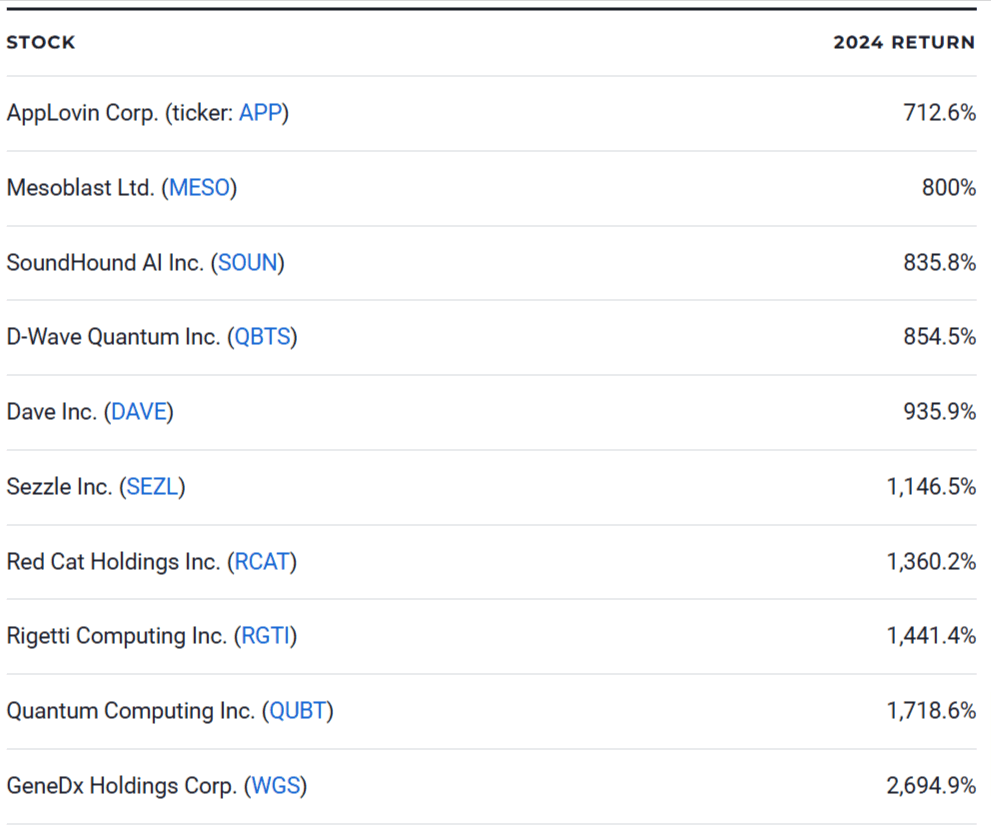Image resolution: width=991 pixels, height=832 pixels.
Task: Visit the DAVE ticker link
Action: point(138,412)
